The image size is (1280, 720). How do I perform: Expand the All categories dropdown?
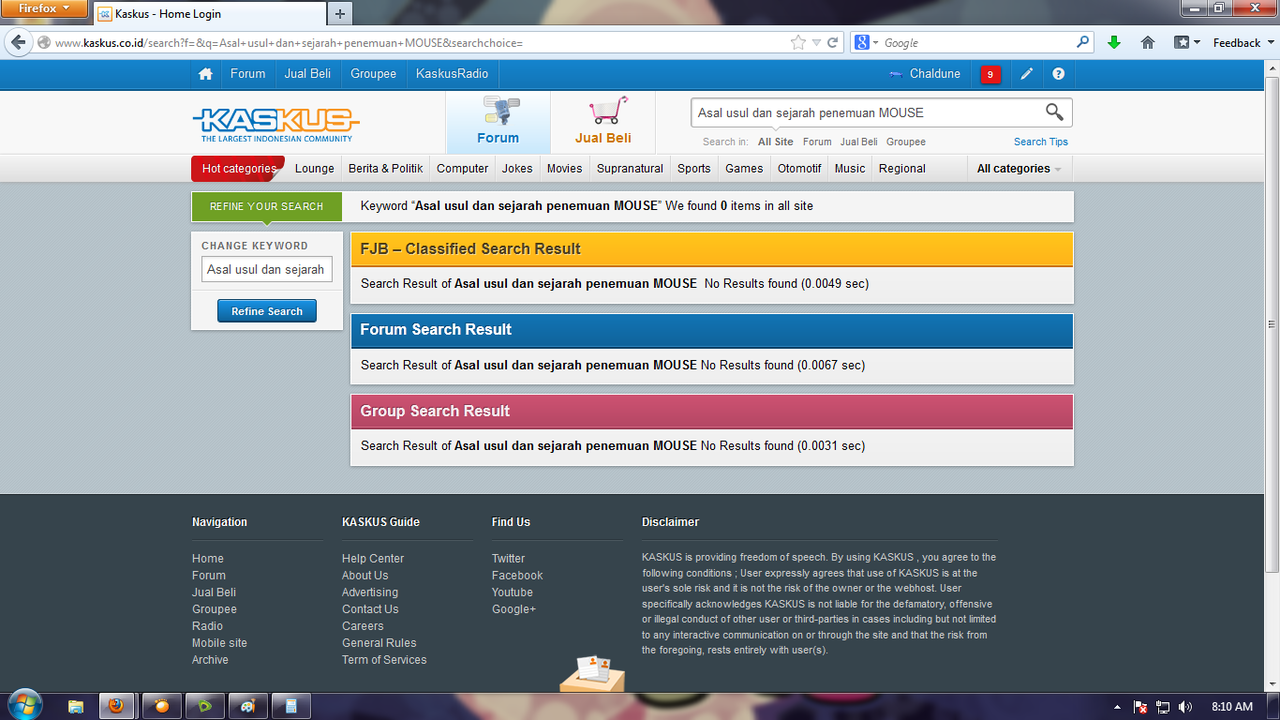[1019, 169]
